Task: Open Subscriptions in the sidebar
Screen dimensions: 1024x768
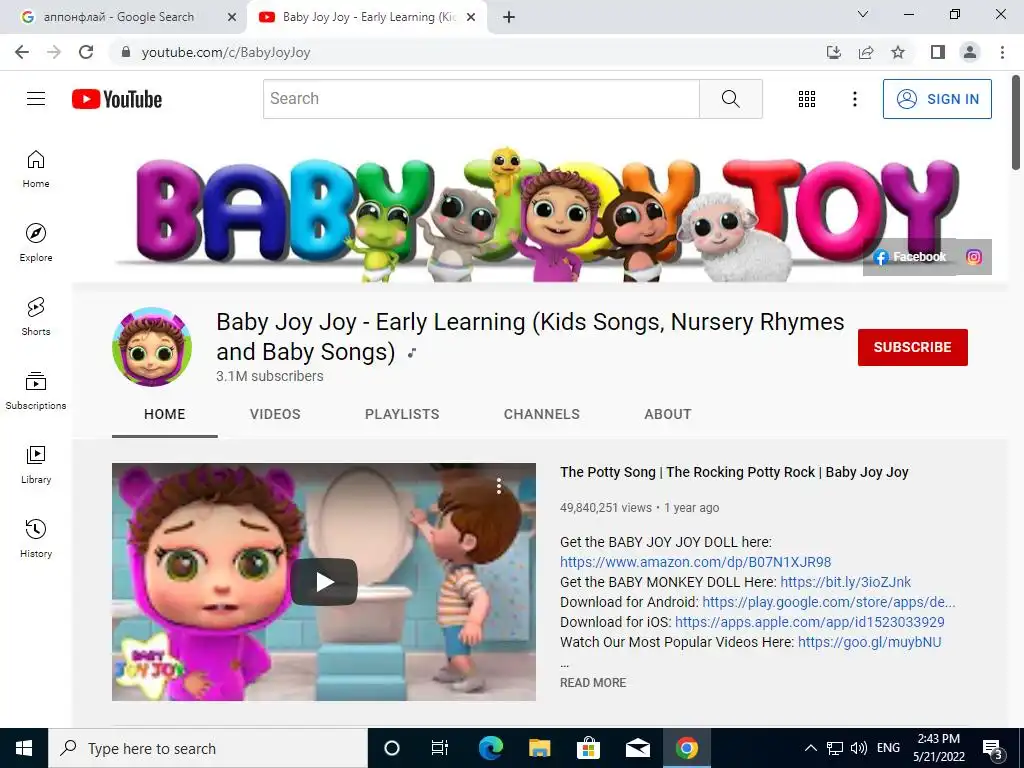Action: tap(36, 391)
